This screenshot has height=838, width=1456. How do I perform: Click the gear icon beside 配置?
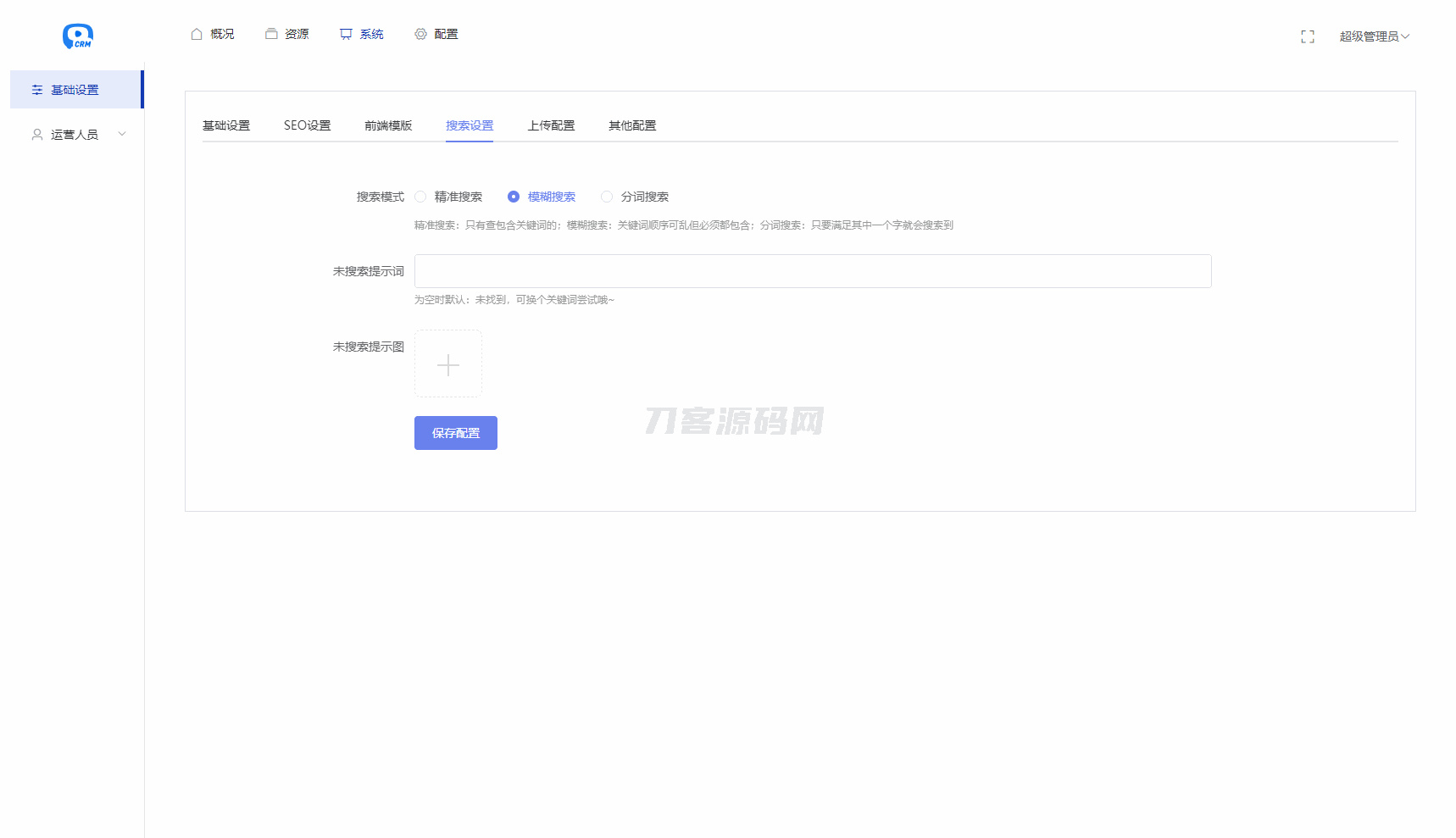click(420, 34)
